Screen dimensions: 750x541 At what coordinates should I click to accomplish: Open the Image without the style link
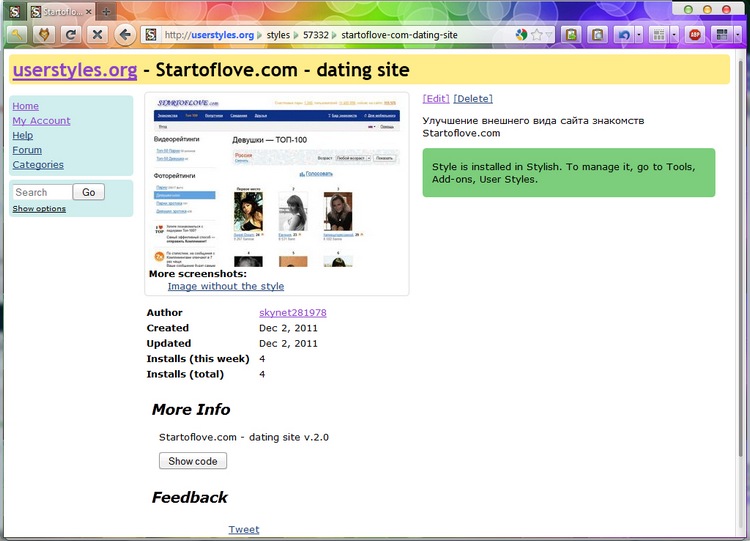pyautogui.click(x=226, y=286)
